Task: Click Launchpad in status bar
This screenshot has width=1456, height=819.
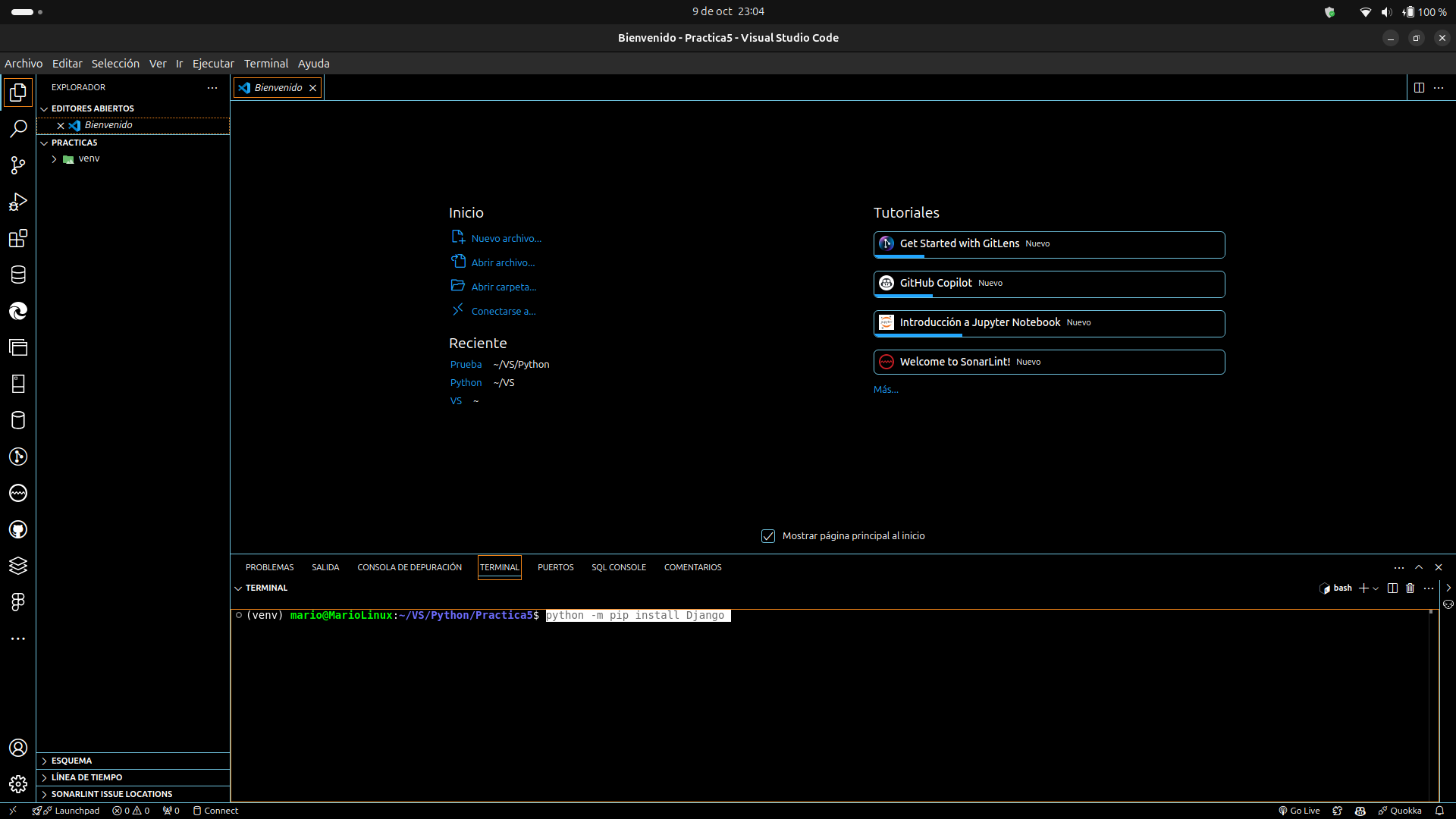Action: coord(66,811)
